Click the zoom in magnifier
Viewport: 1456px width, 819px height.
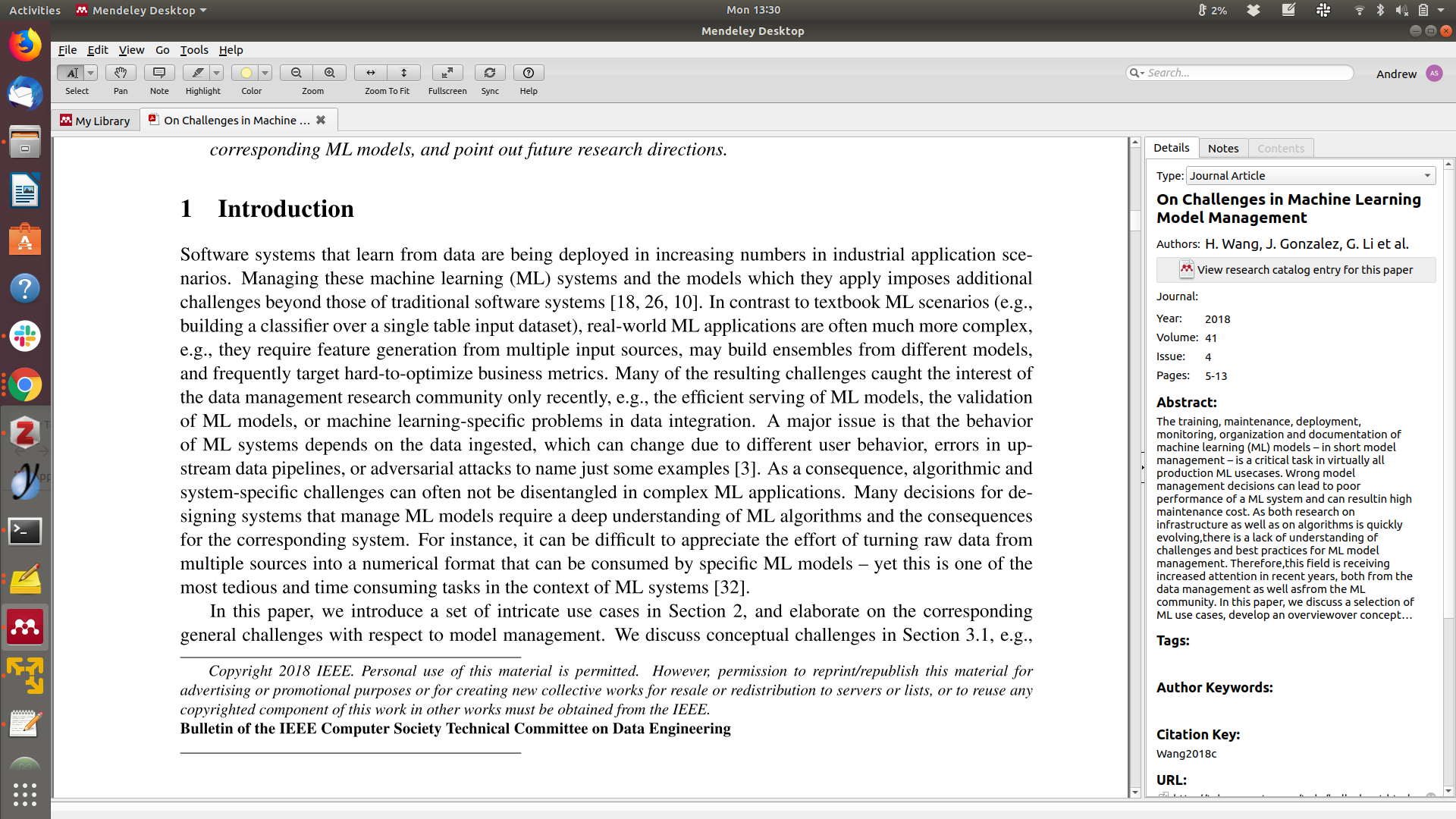point(330,73)
